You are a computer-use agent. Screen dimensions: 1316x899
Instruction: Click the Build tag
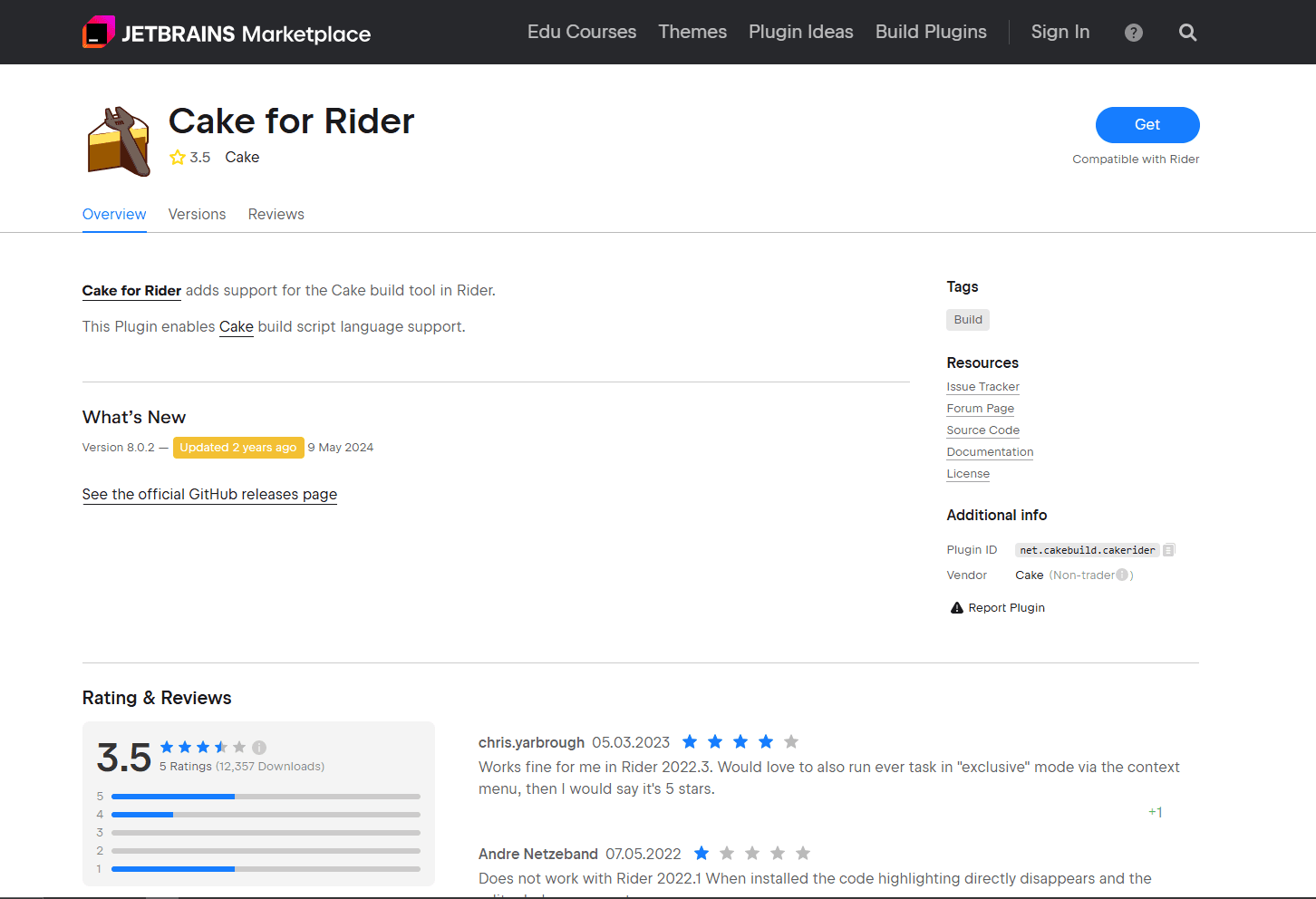968,319
